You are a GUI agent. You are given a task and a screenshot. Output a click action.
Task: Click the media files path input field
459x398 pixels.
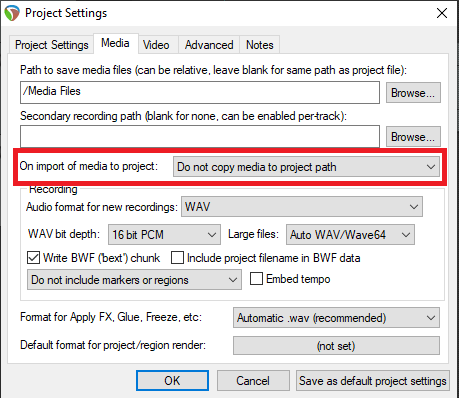pyautogui.click(x=200, y=92)
